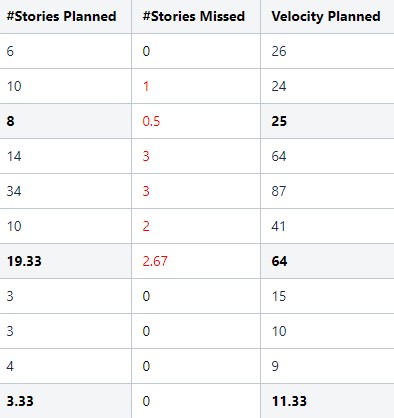Screen dimensions: 394x418
Task: Select the velocity planned value 9
Action: pyautogui.click(x=275, y=366)
